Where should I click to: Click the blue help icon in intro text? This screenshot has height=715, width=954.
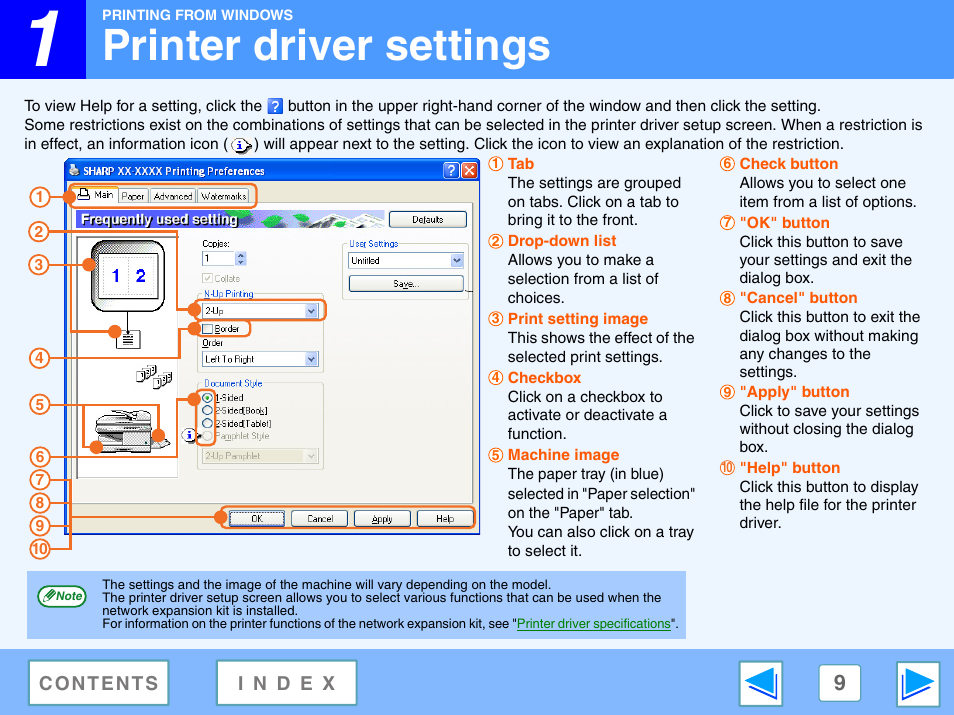coord(275,106)
